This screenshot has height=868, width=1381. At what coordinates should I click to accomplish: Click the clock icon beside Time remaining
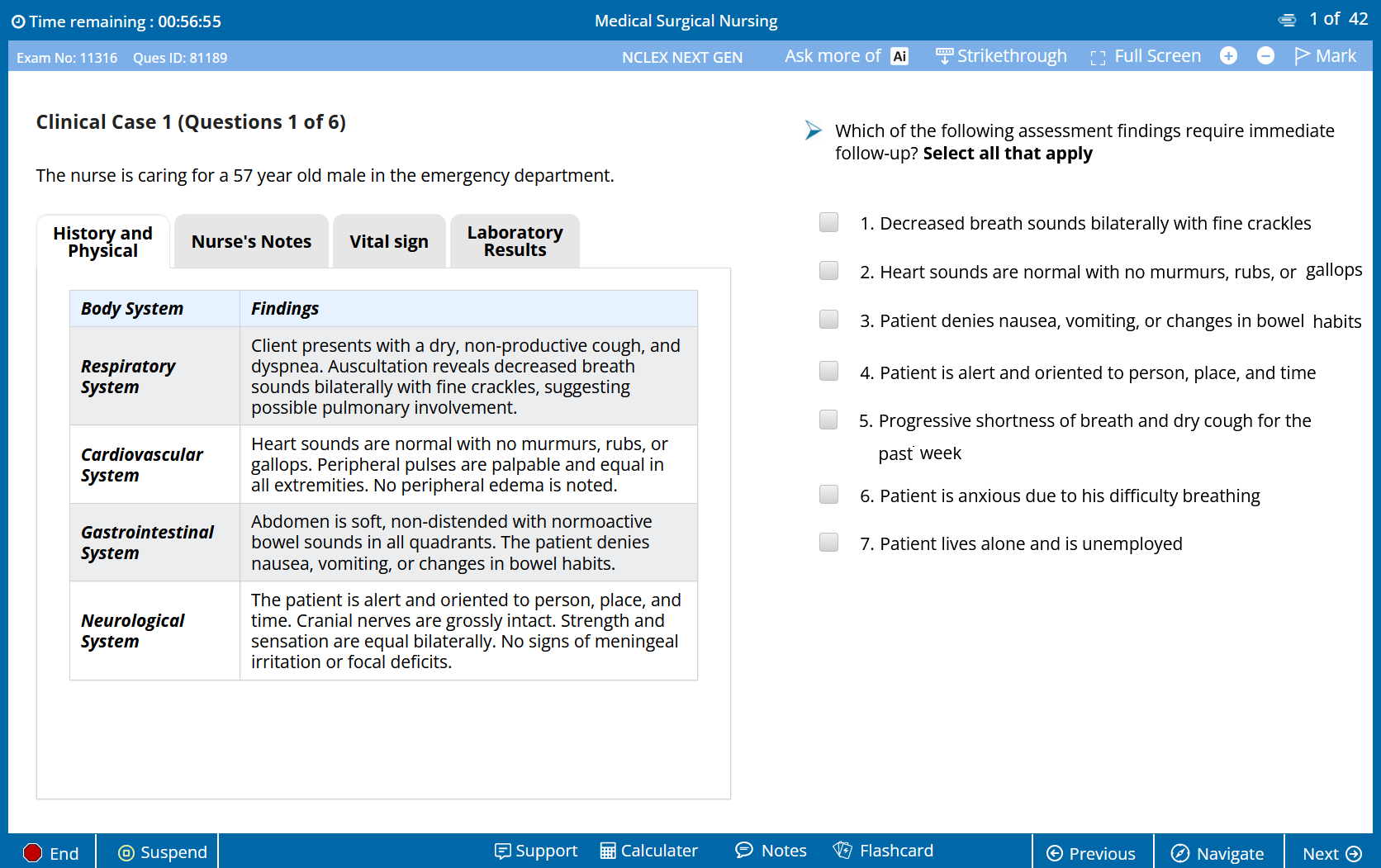click(18, 22)
